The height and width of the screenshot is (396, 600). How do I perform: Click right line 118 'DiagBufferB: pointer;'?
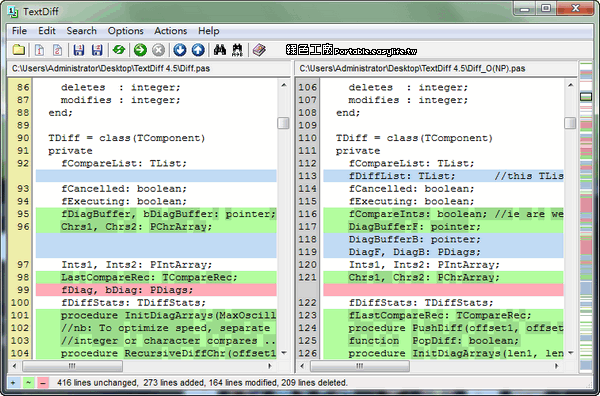pyautogui.click(x=414, y=240)
